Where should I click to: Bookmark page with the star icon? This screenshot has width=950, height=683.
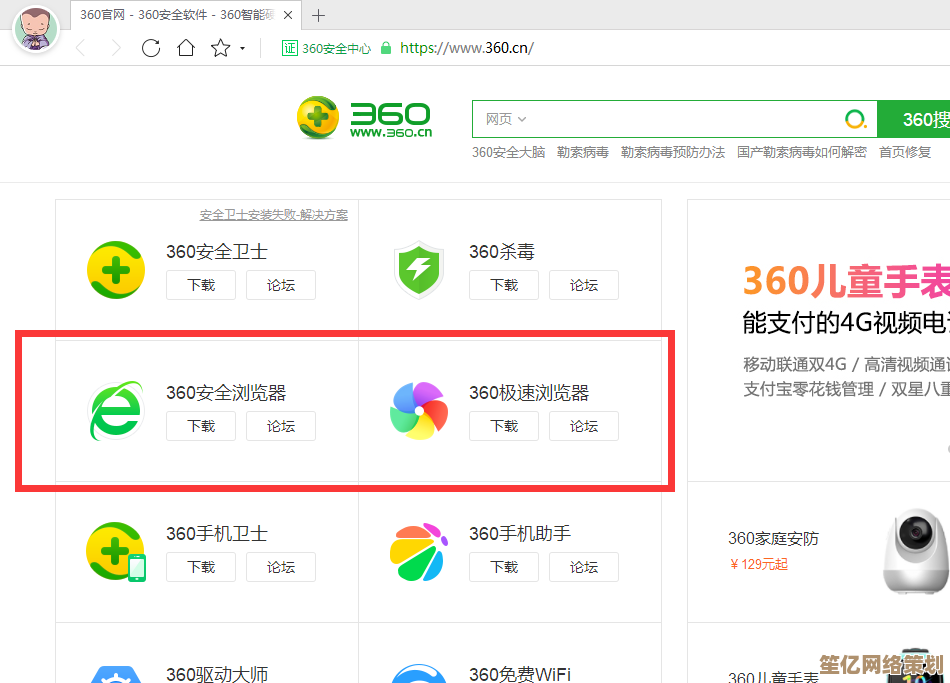(x=219, y=48)
